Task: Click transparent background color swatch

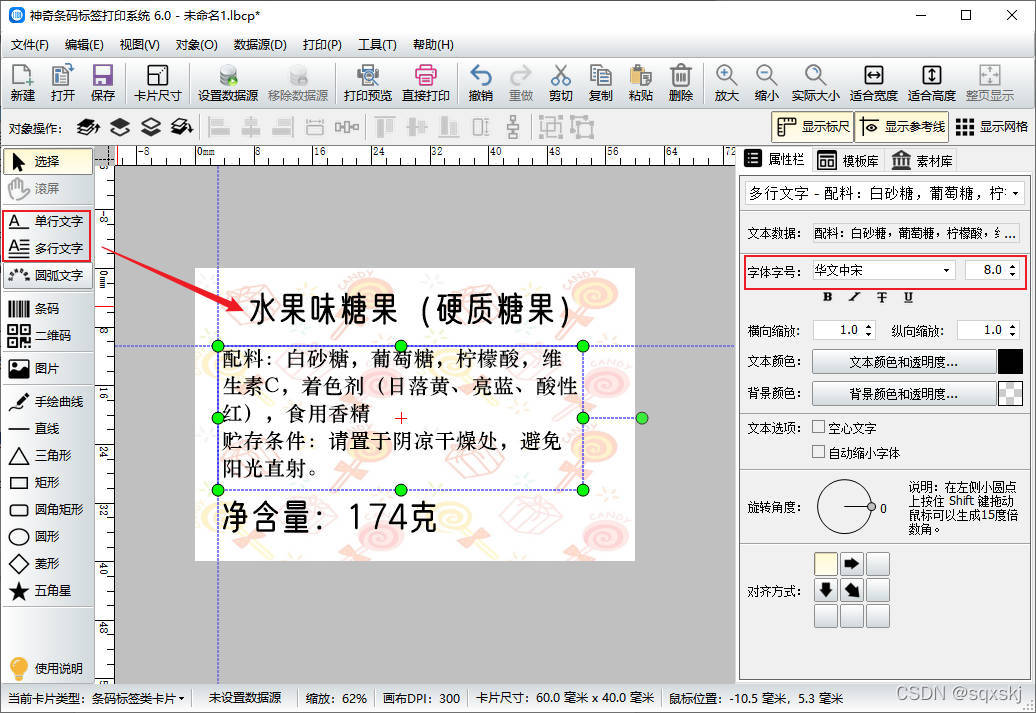Action: coord(1010,394)
